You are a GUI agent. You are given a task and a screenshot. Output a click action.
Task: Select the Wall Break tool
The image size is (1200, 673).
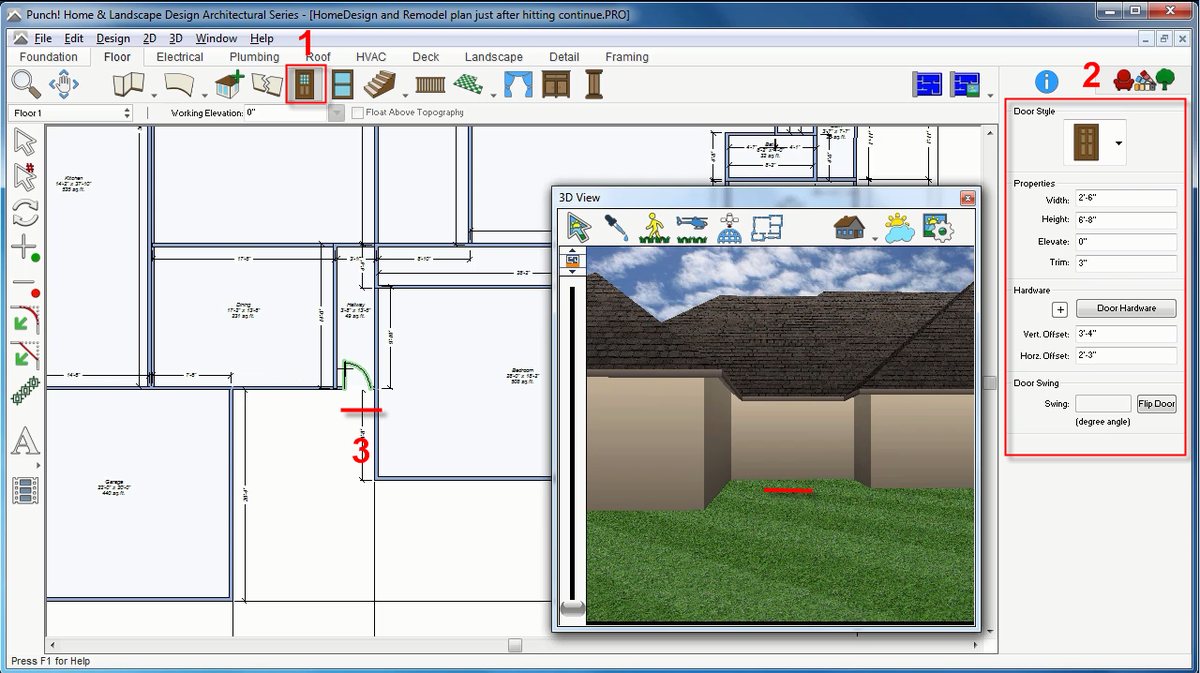point(267,84)
